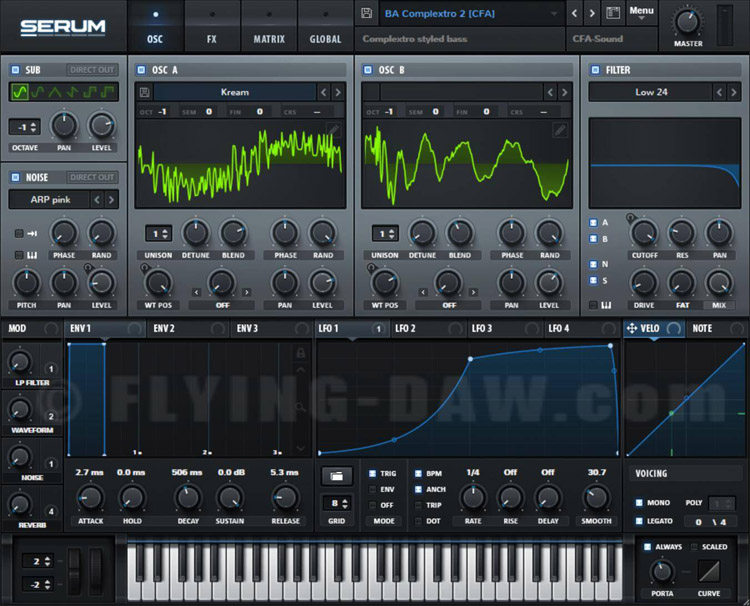
Task: Open the Menu button
Action: pyautogui.click(x=641, y=13)
